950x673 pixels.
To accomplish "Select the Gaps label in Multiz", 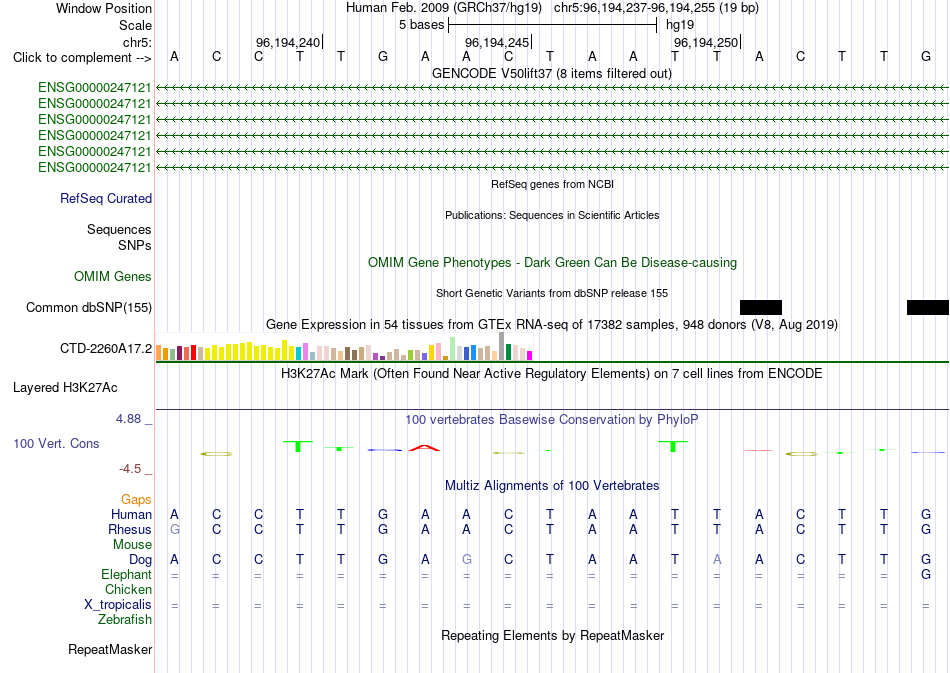I will 136,499.
